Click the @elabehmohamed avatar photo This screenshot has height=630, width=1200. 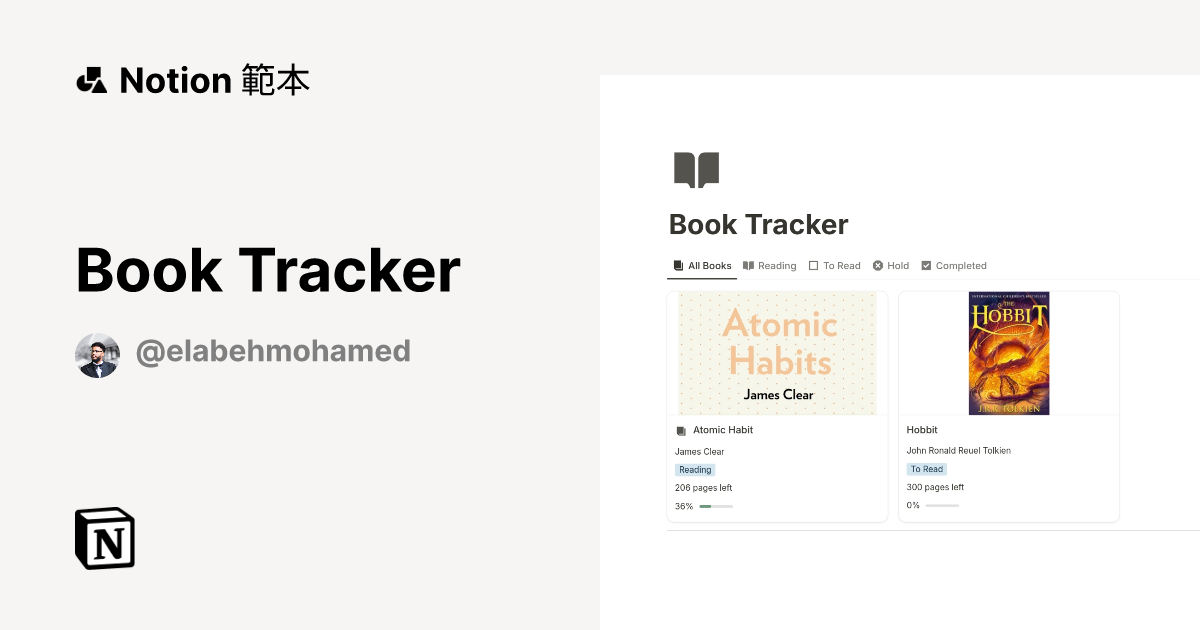(x=97, y=353)
